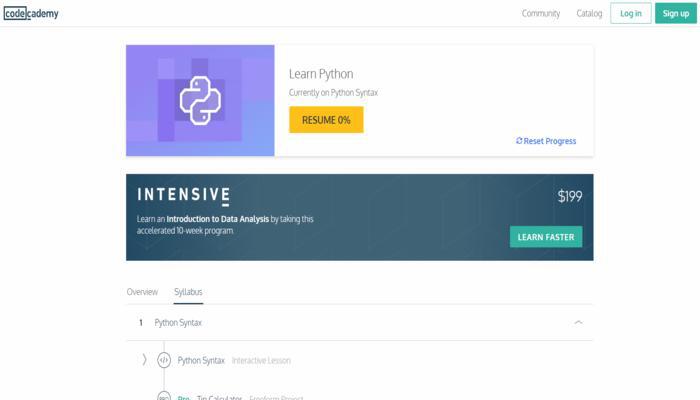Open the Codecademy logo home link
700x400 pixels.
(31, 13)
